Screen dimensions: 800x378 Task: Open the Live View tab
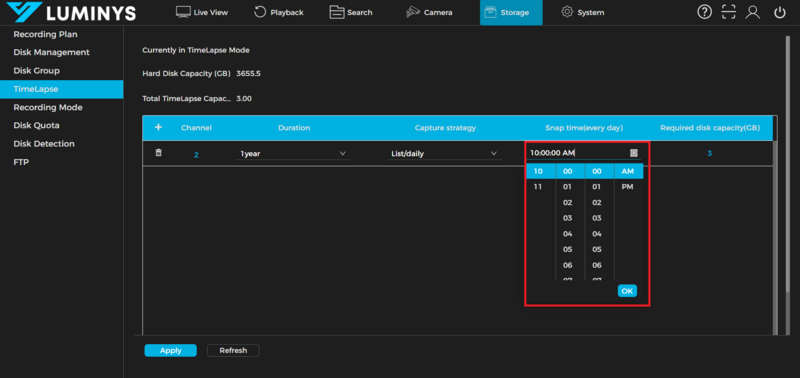(x=202, y=12)
